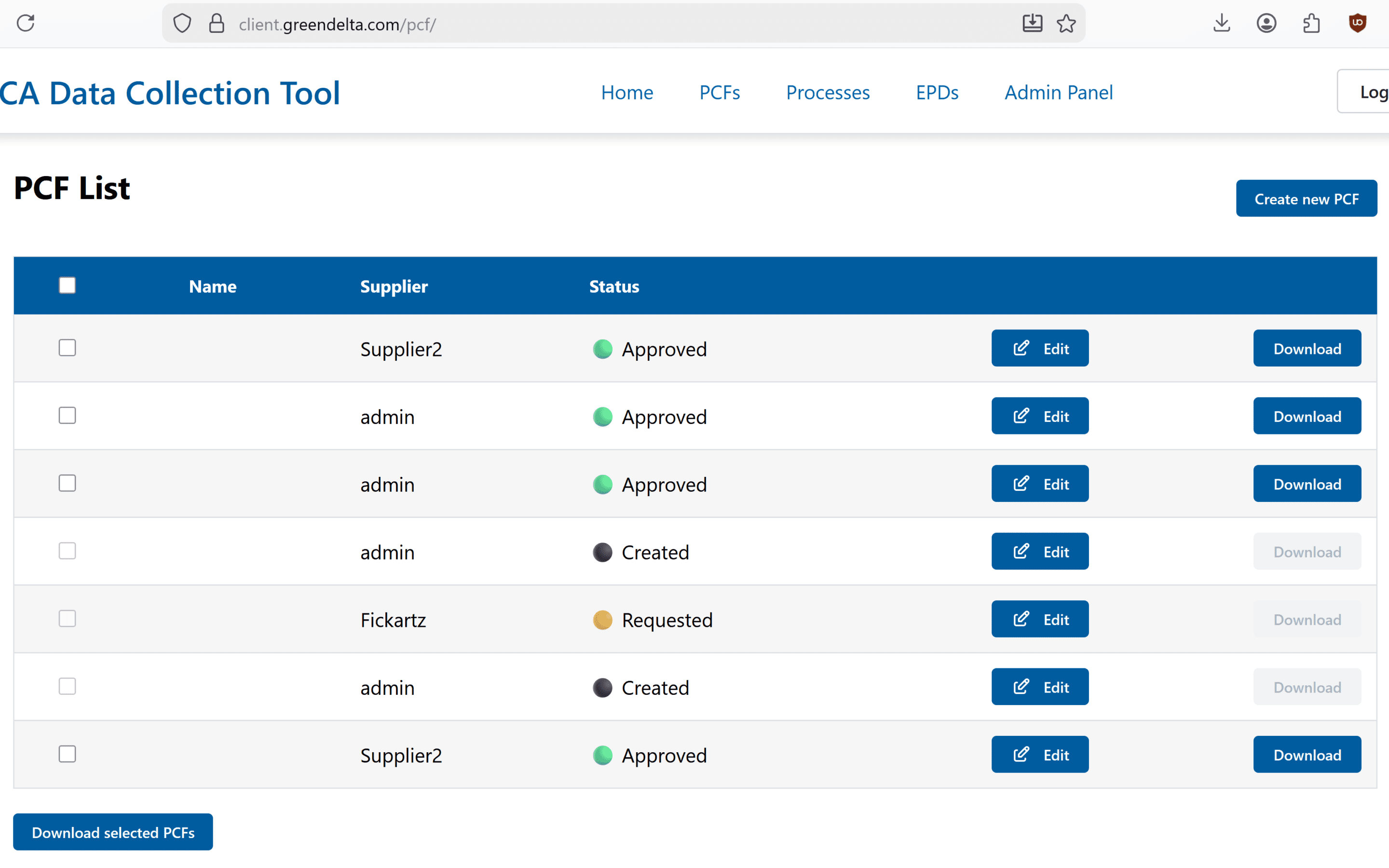This screenshot has width=1389, height=868.
Task: Click the shield tracking protection icon
Action: tap(182, 24)
